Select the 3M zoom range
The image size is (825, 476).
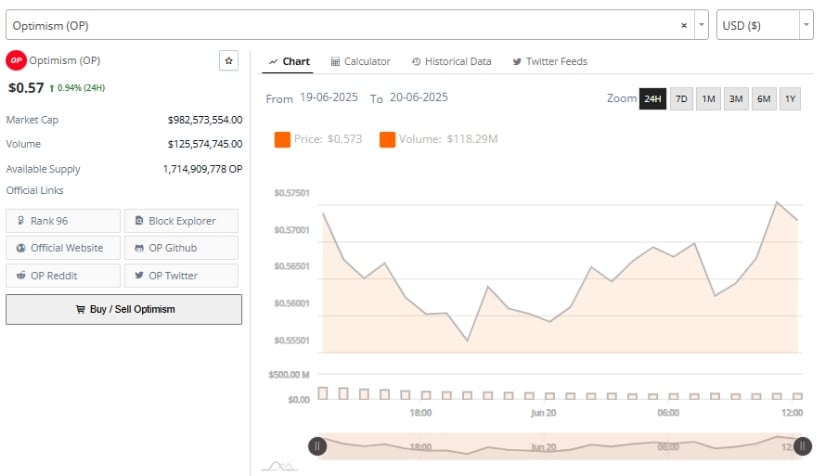[x=736, y=99]
